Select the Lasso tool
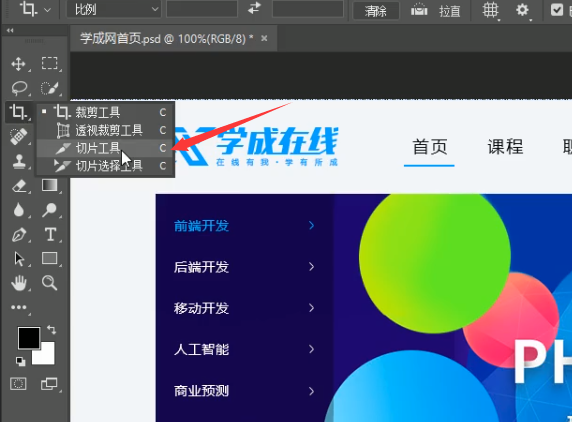Viewport: 572px width, 422px height. point(19,88)
